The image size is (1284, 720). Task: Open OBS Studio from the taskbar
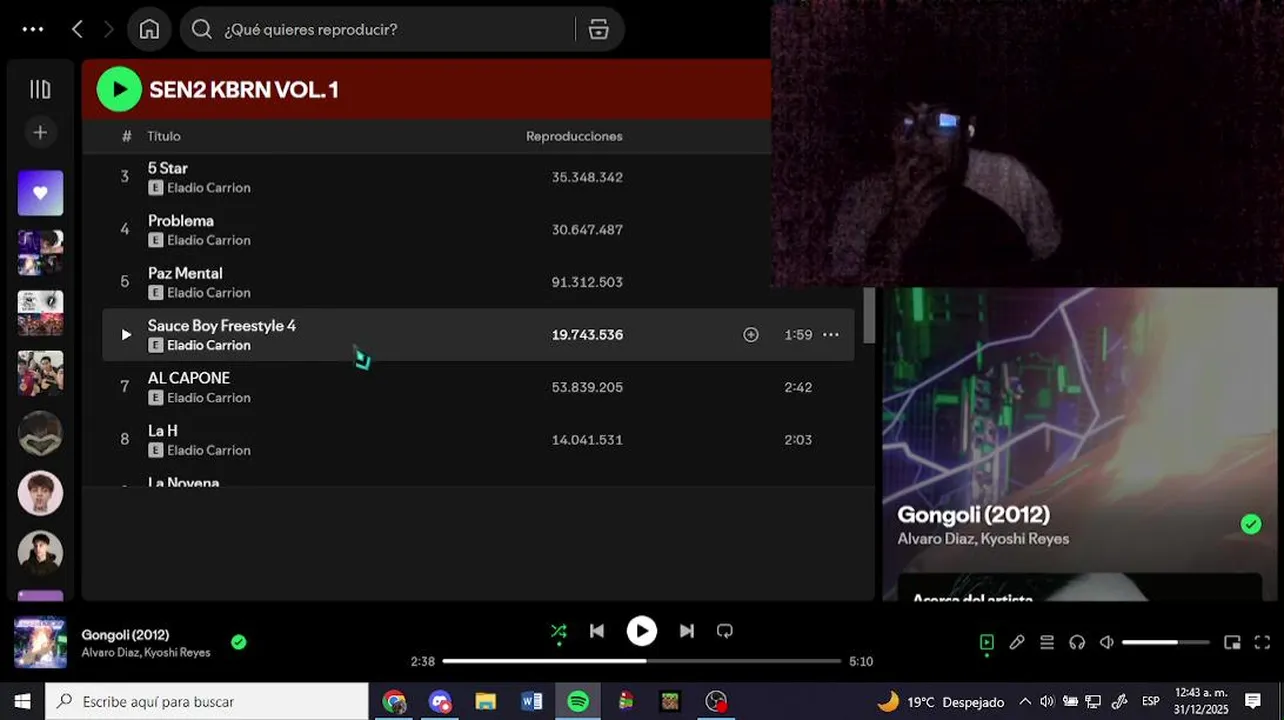point(716,701)
